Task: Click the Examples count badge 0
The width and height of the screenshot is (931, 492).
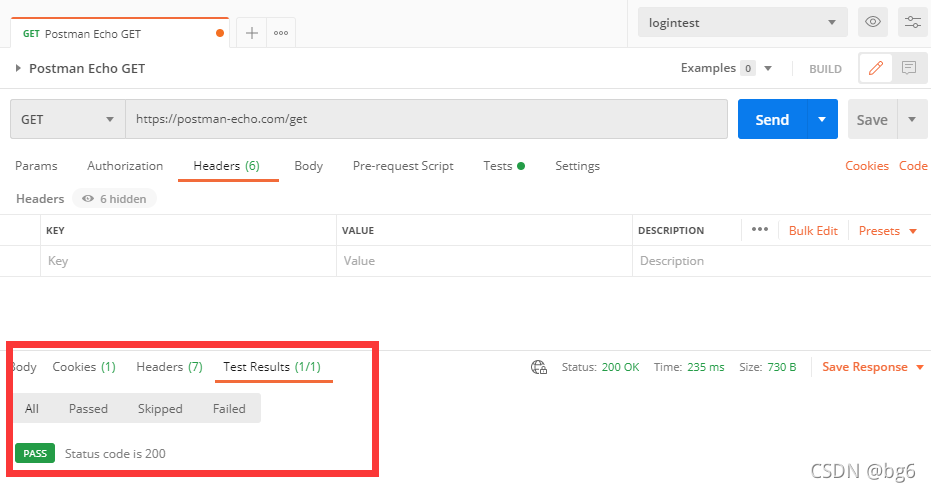Action: 748,68
